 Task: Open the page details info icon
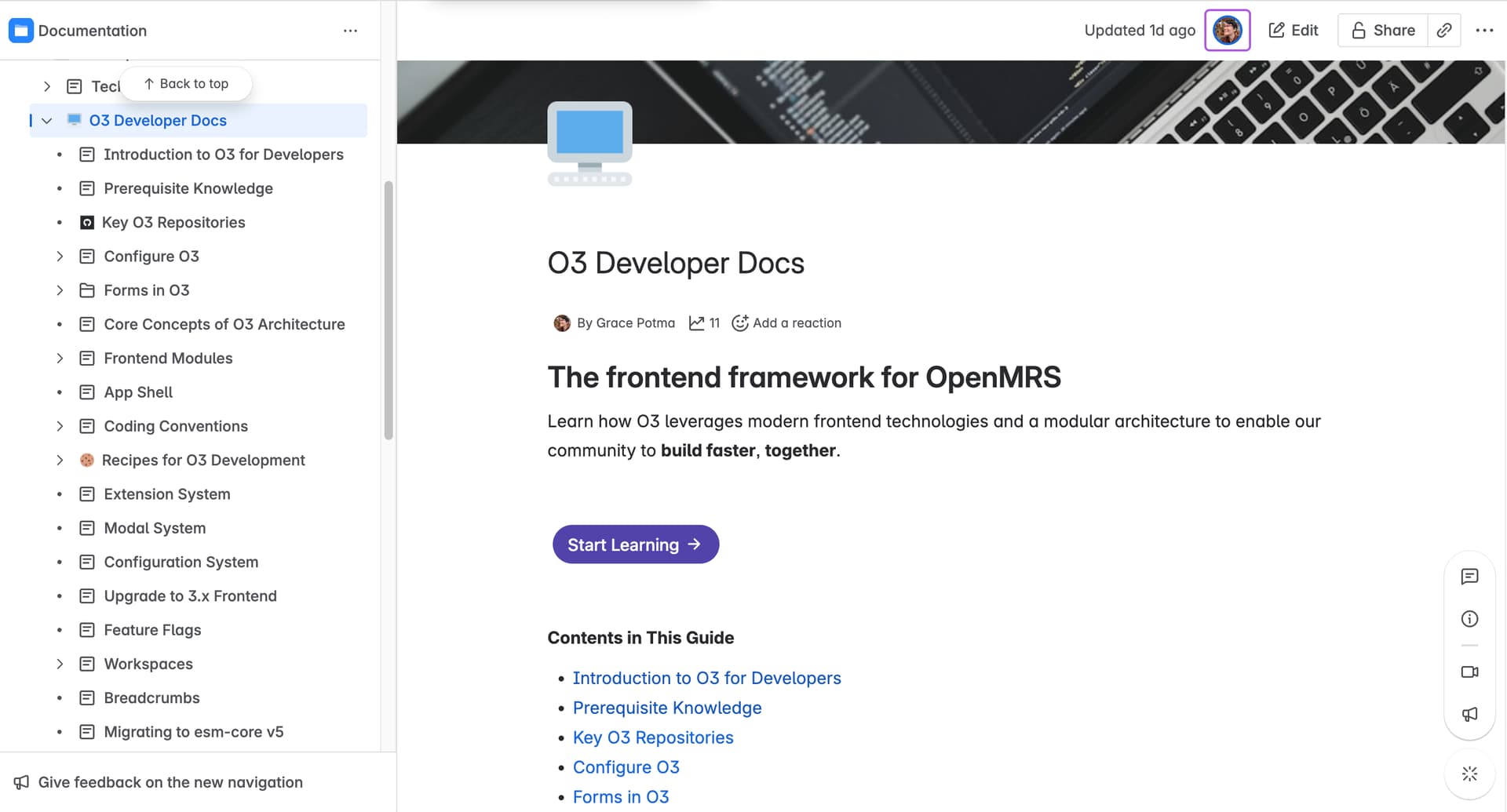(1469, 619)
